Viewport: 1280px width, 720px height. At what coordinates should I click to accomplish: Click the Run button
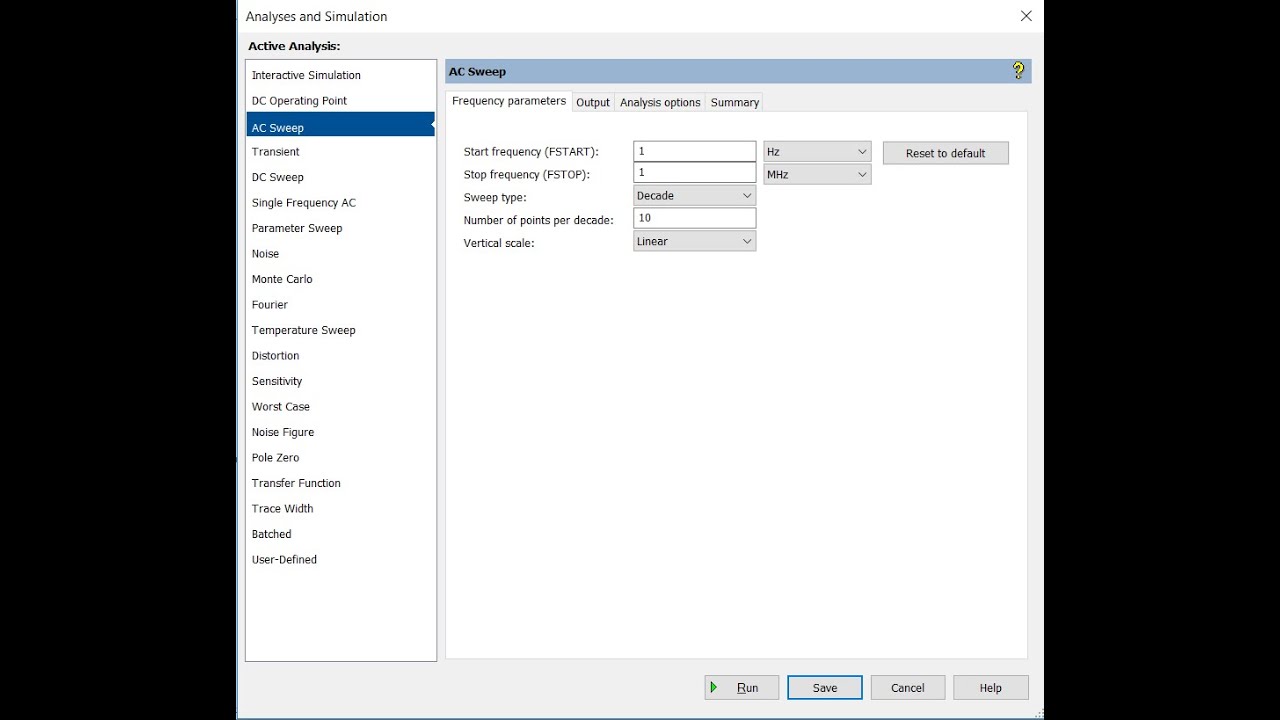coord(742,688)
